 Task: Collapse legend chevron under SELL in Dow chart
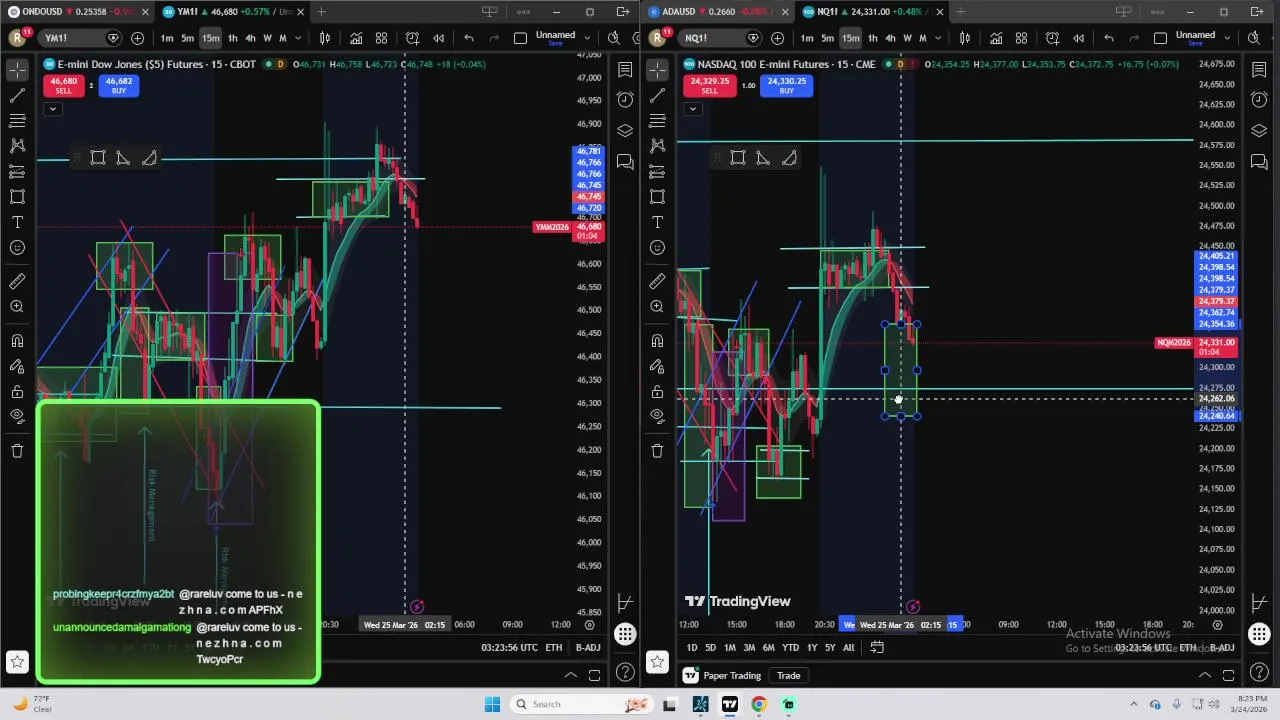(x=52, y=108)
